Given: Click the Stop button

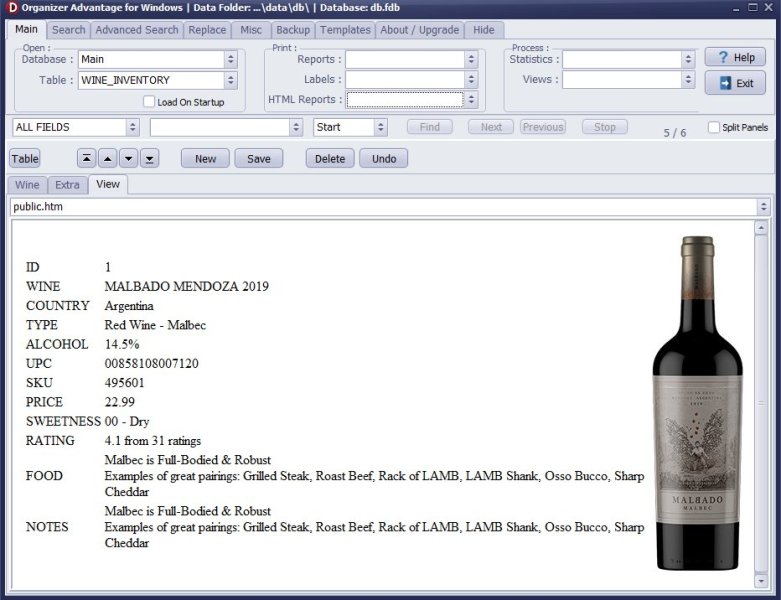Looking at the screenshot, I should point(605,127).
